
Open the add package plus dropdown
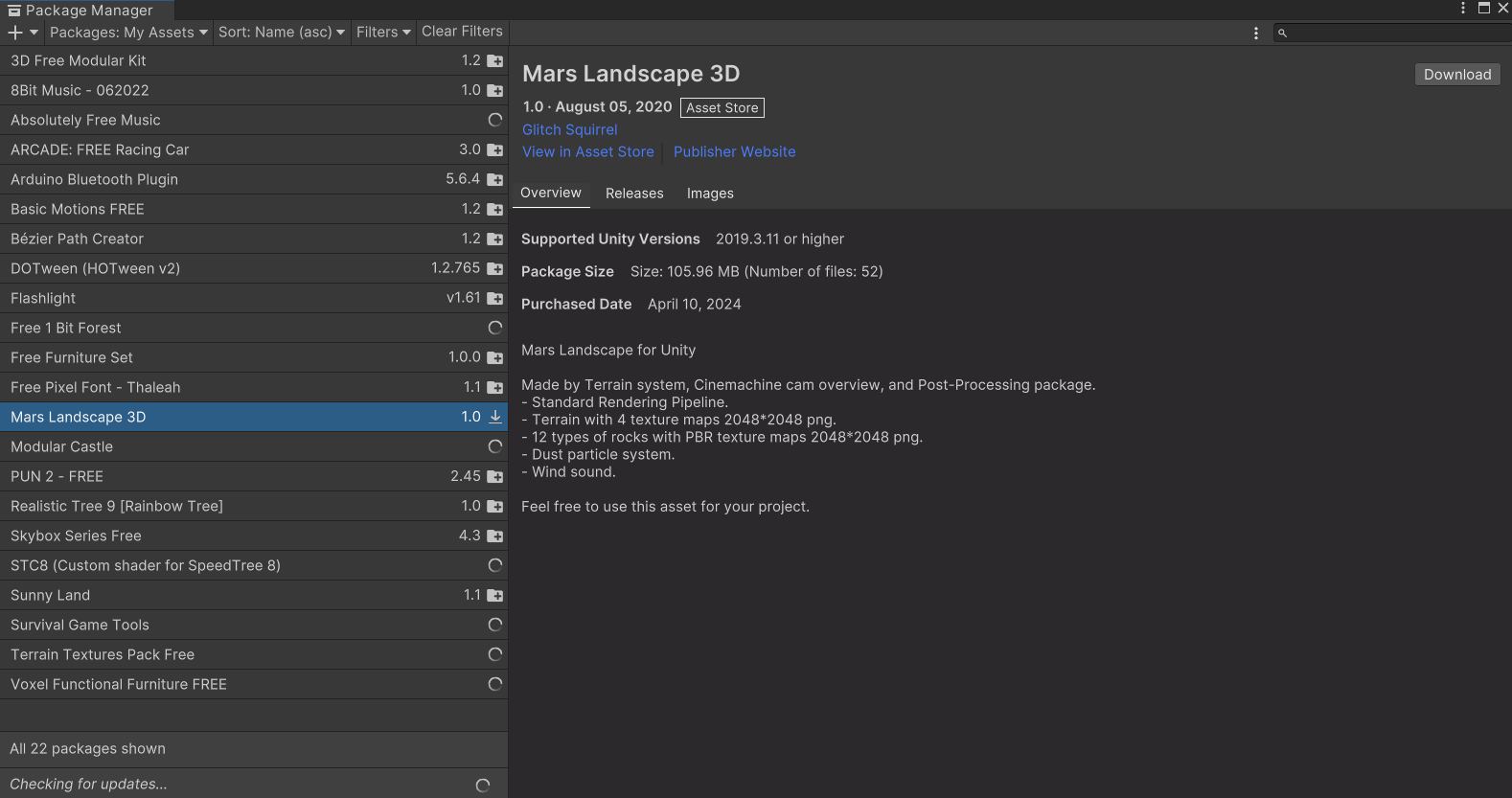(23, 33)
